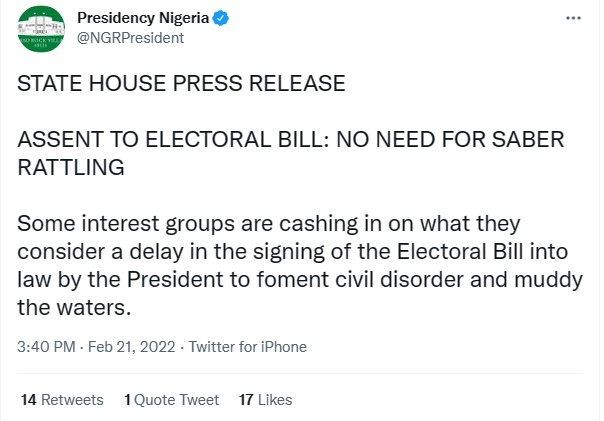Open the 1 Quote Tweet list
This screenshot has width=604, height=421.
(171, 399)
